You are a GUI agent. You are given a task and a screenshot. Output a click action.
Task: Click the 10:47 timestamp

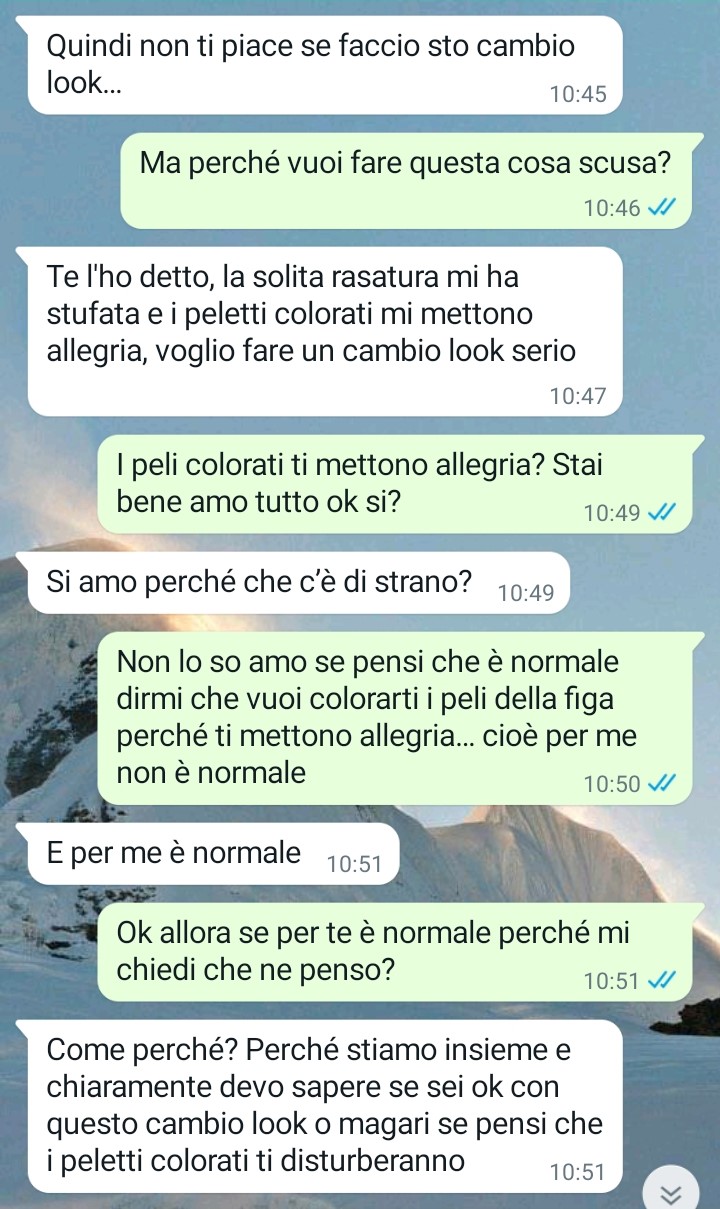coord(578,396)
